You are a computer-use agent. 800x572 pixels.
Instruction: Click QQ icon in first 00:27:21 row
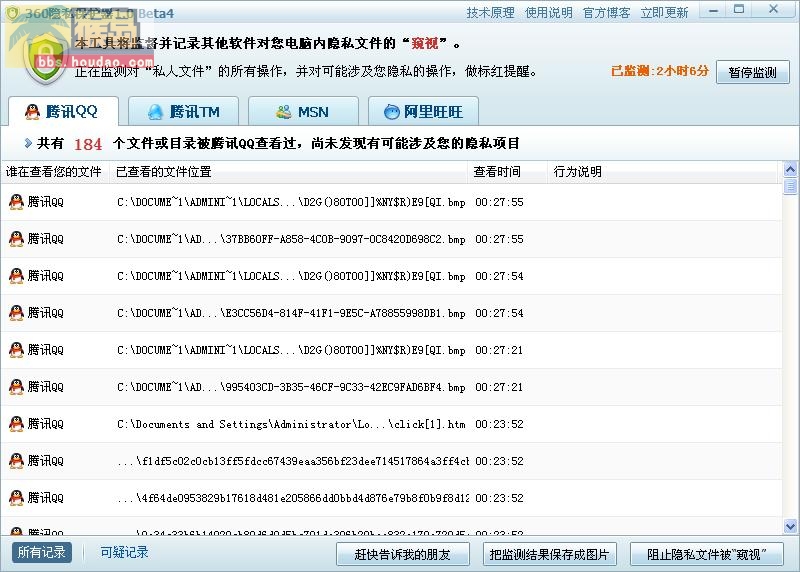pos(16,350)
